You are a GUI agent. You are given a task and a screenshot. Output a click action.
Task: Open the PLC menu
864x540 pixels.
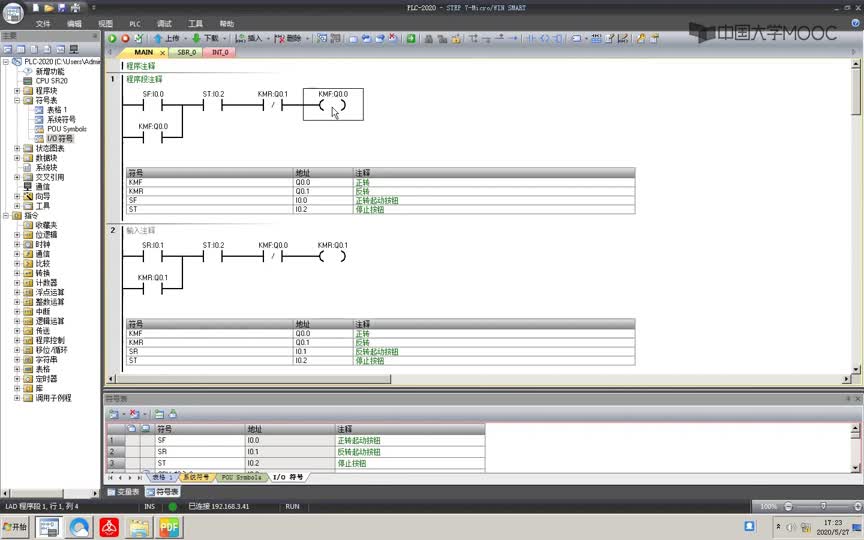tap(135, 24)
